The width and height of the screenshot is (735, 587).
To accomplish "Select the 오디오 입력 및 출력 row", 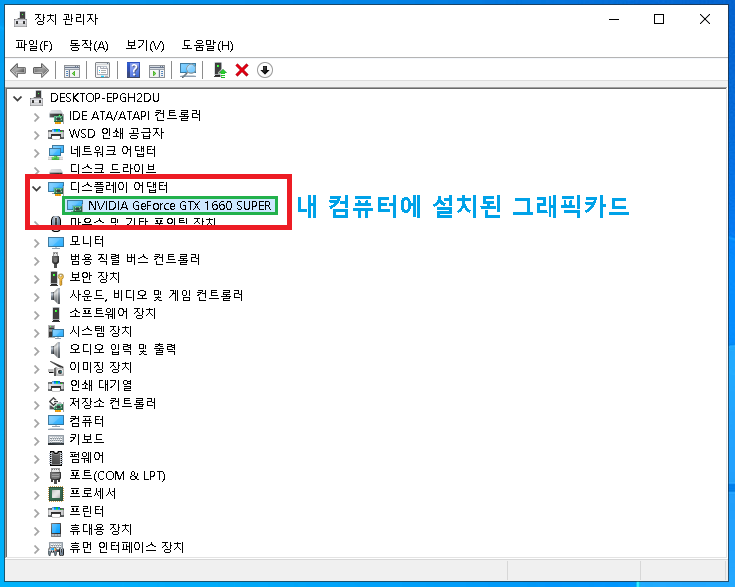I will pyautogui.click(x=122, y=349).
